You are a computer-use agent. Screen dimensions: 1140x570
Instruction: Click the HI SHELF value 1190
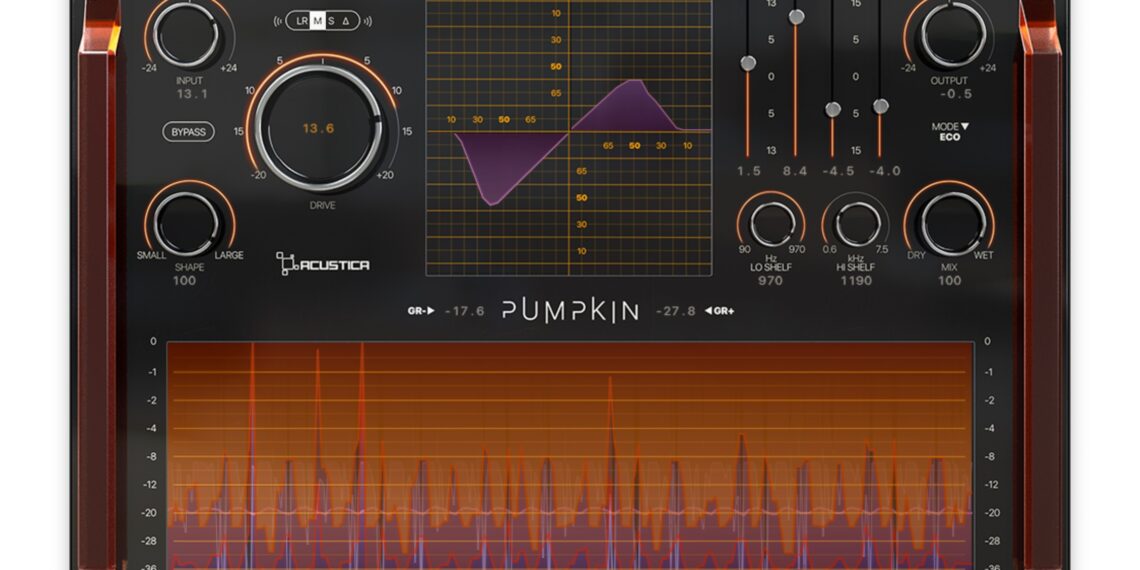(x=856, y=281)
